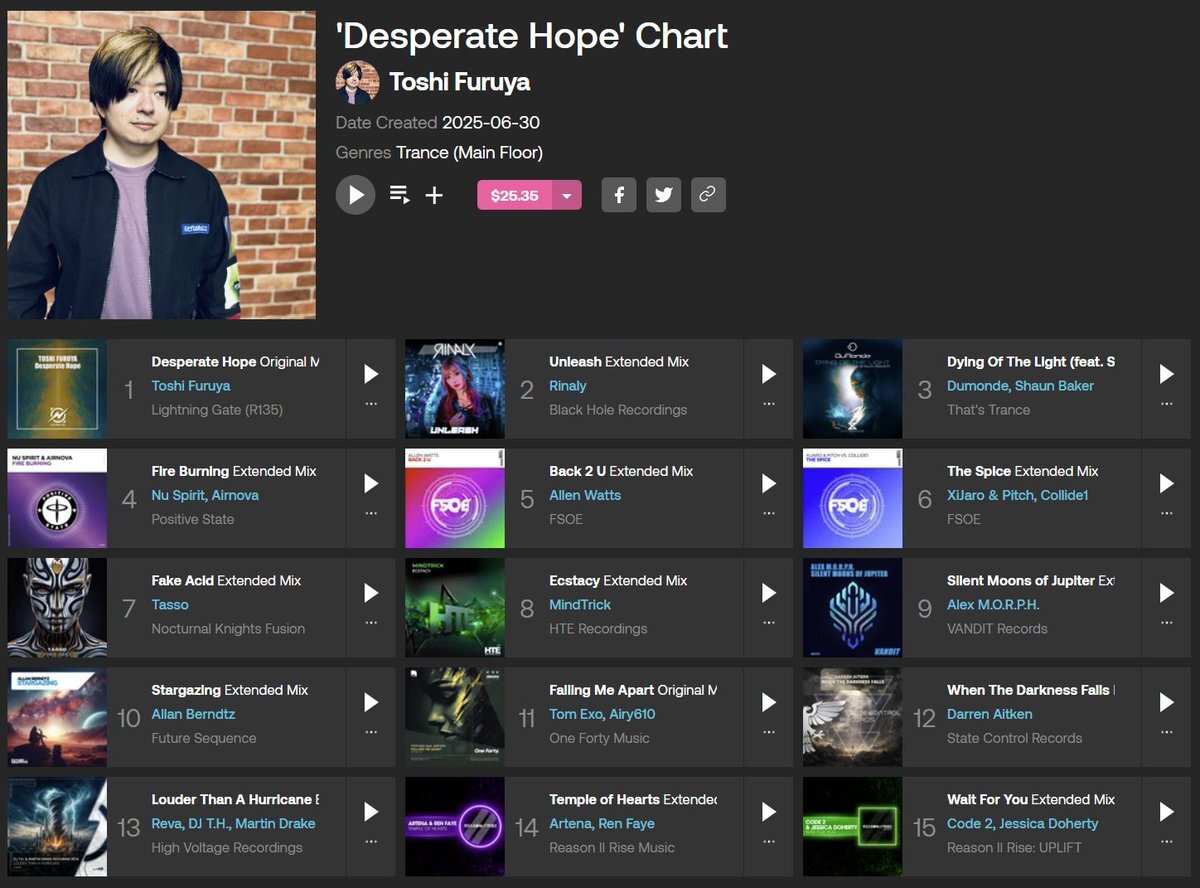Open more options for Back 2 U
This screenshot has height=888, width=1200.
(x=769, y=513)
